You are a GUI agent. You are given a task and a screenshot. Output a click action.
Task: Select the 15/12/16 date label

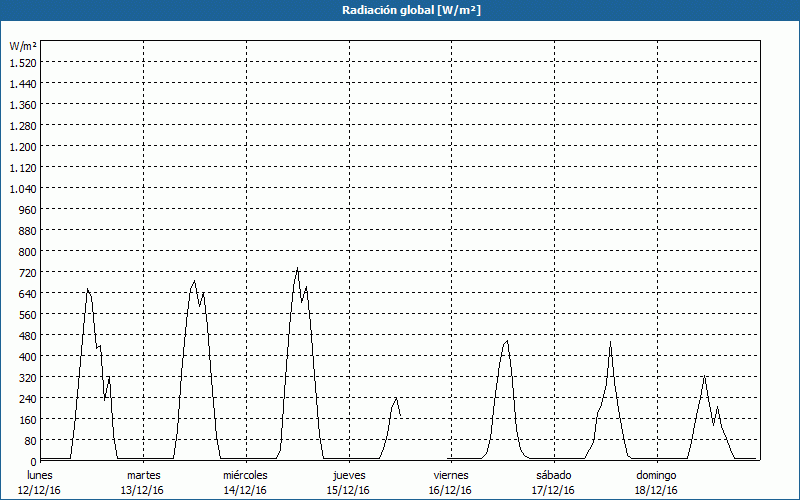point(349,490)
